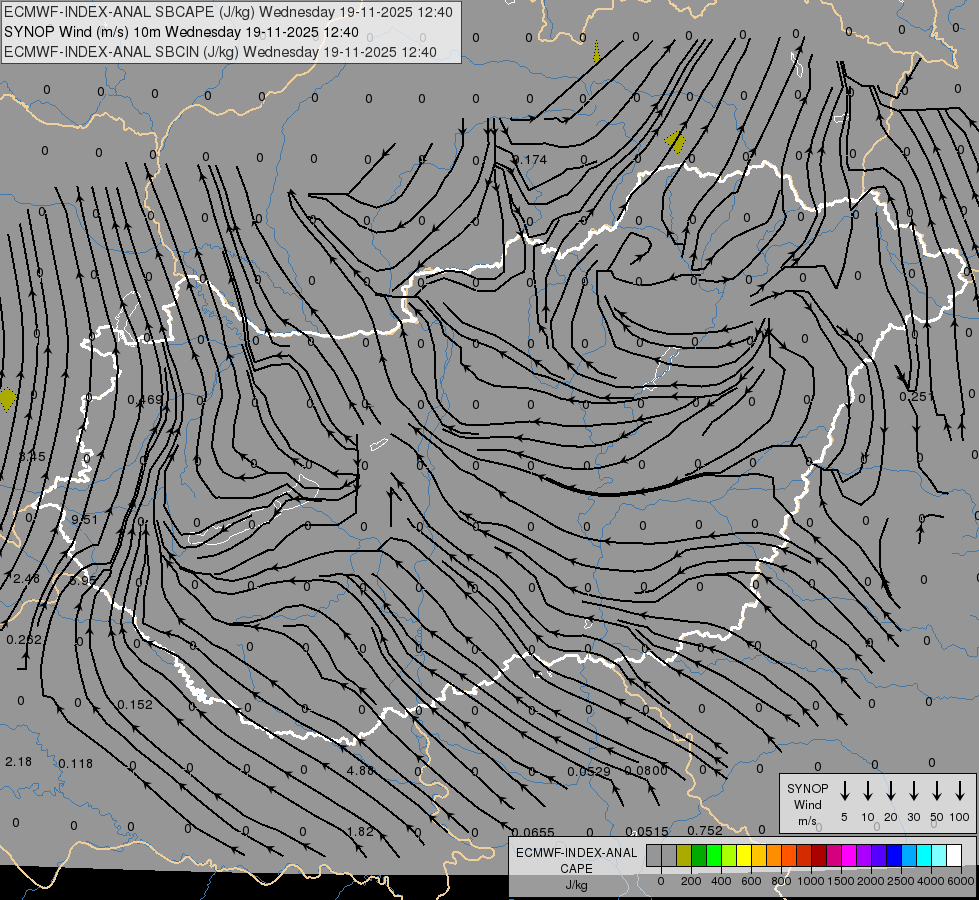Click the 0.0655 value on the map
The height and width of the screenshot is (900, 979).
point(533,832)
